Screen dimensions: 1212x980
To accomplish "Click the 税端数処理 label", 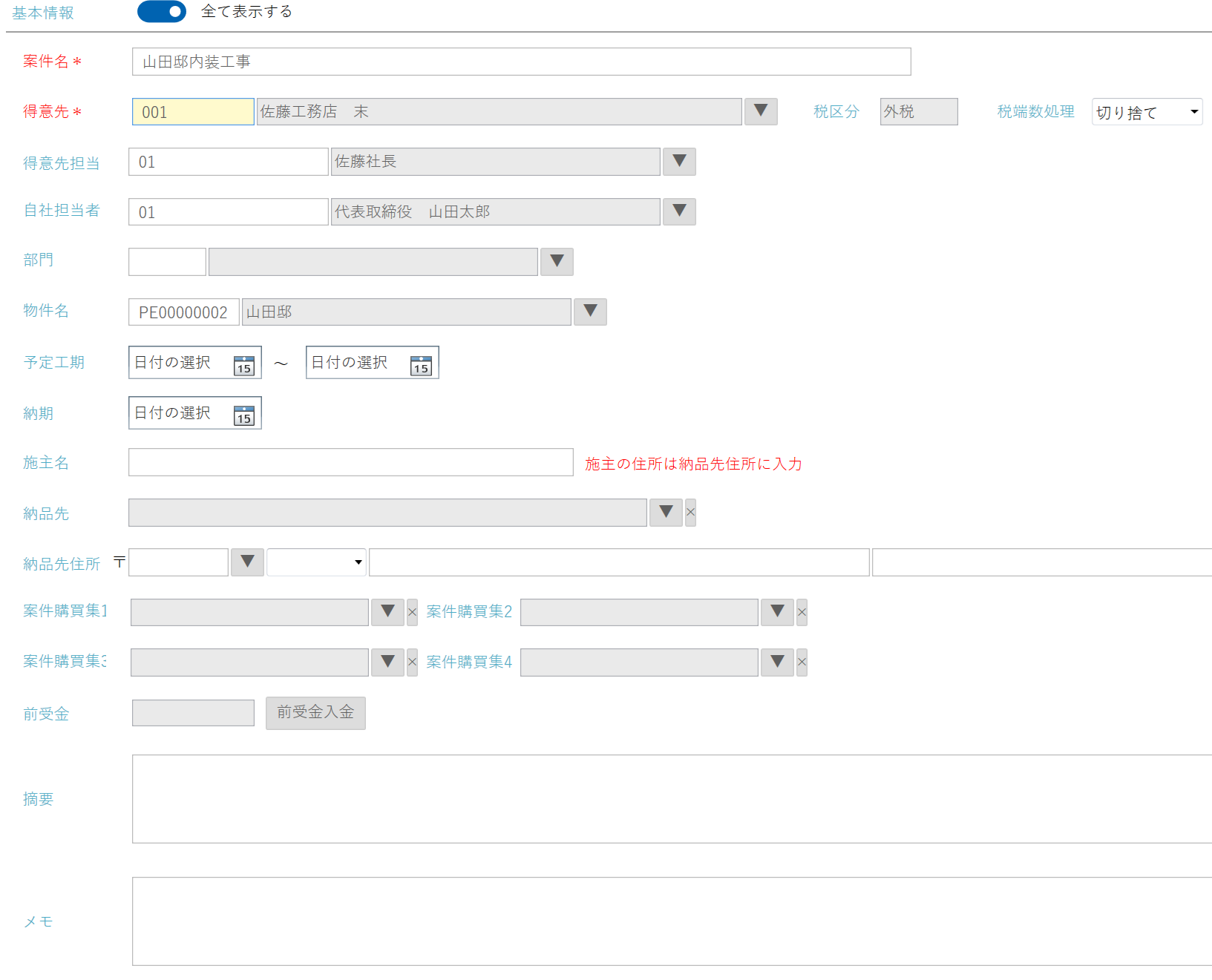I will (x=1035, y=111).
